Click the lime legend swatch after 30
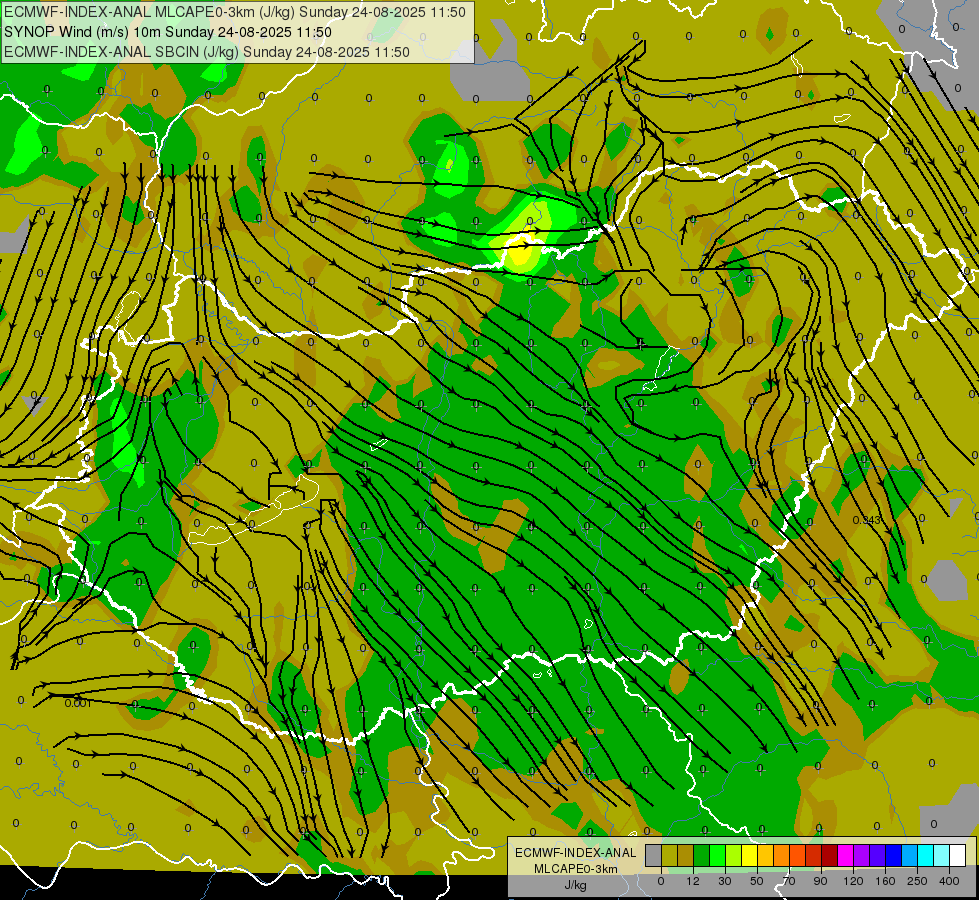The width and height of the screenshot is (979, 900). [734, 855]
